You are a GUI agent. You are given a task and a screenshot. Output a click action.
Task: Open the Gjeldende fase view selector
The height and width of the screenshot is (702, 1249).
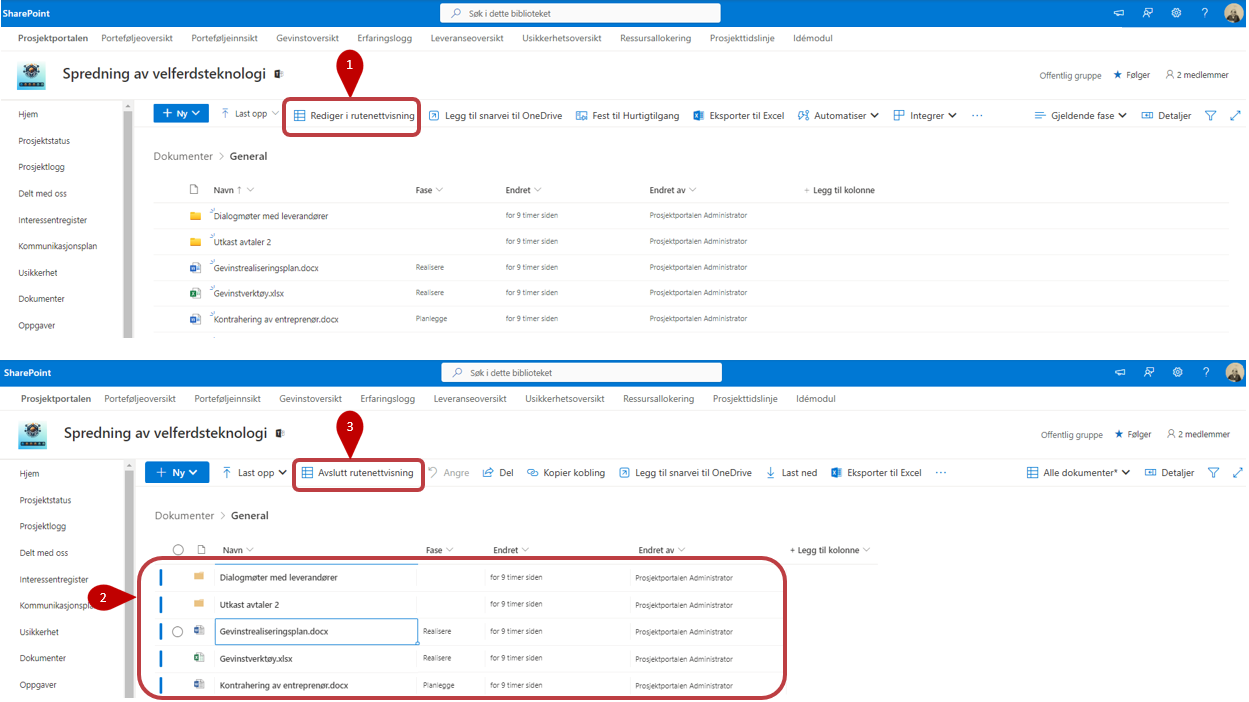(x=1080, y=116)
